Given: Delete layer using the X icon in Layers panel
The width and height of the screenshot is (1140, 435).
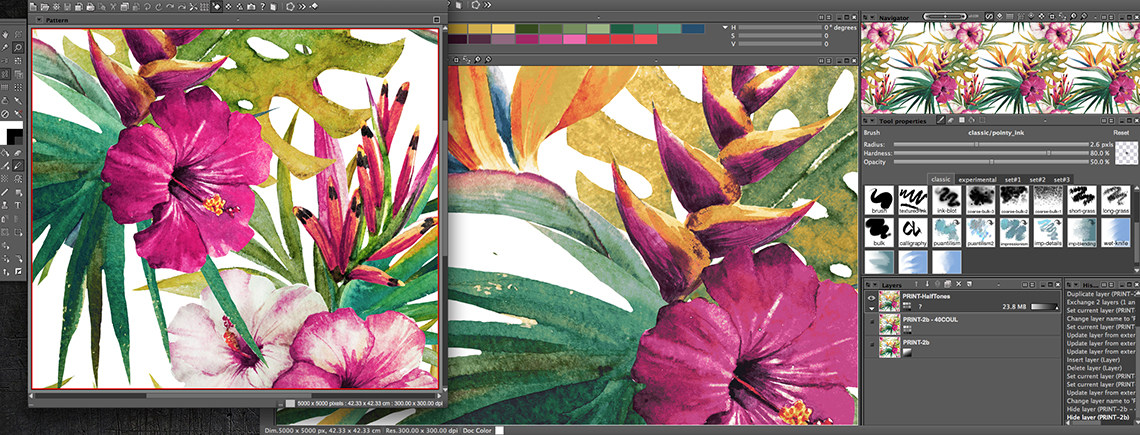Looking at the screenshot, I should click(958, 284).
